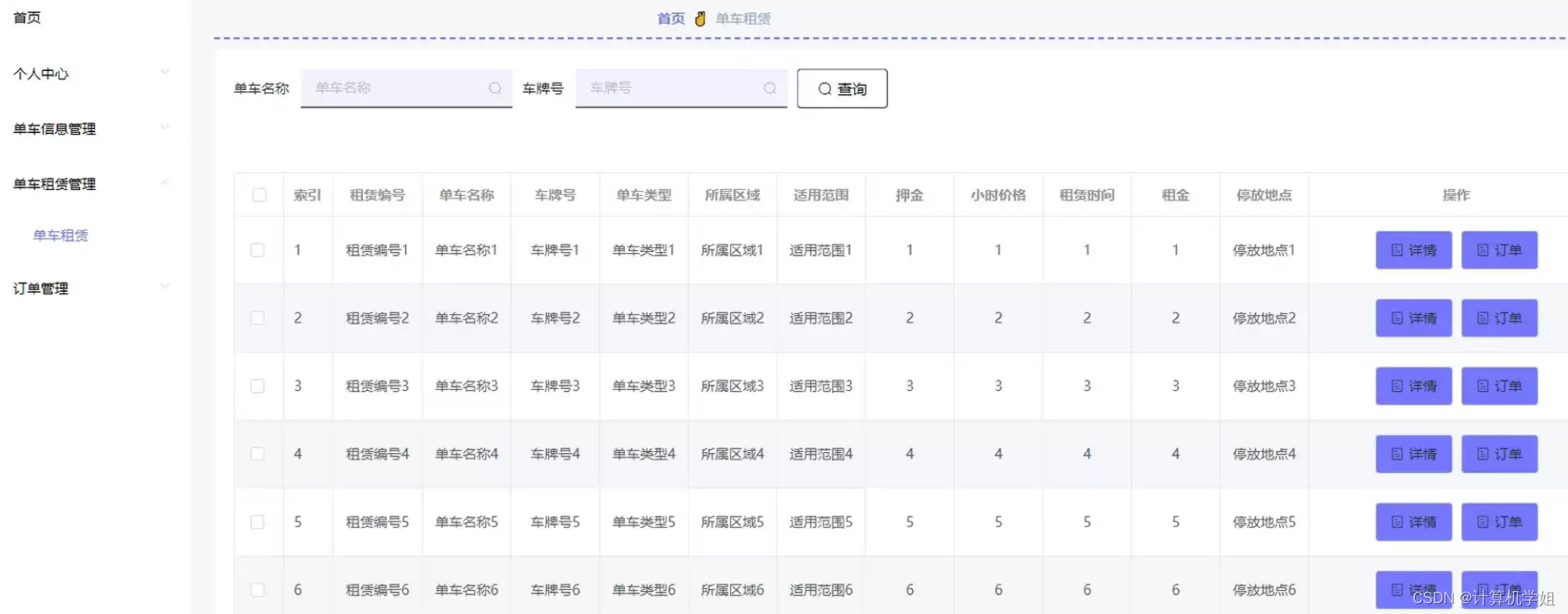Expand the 订单管理 menu chevron

click(x=164, y=287)
